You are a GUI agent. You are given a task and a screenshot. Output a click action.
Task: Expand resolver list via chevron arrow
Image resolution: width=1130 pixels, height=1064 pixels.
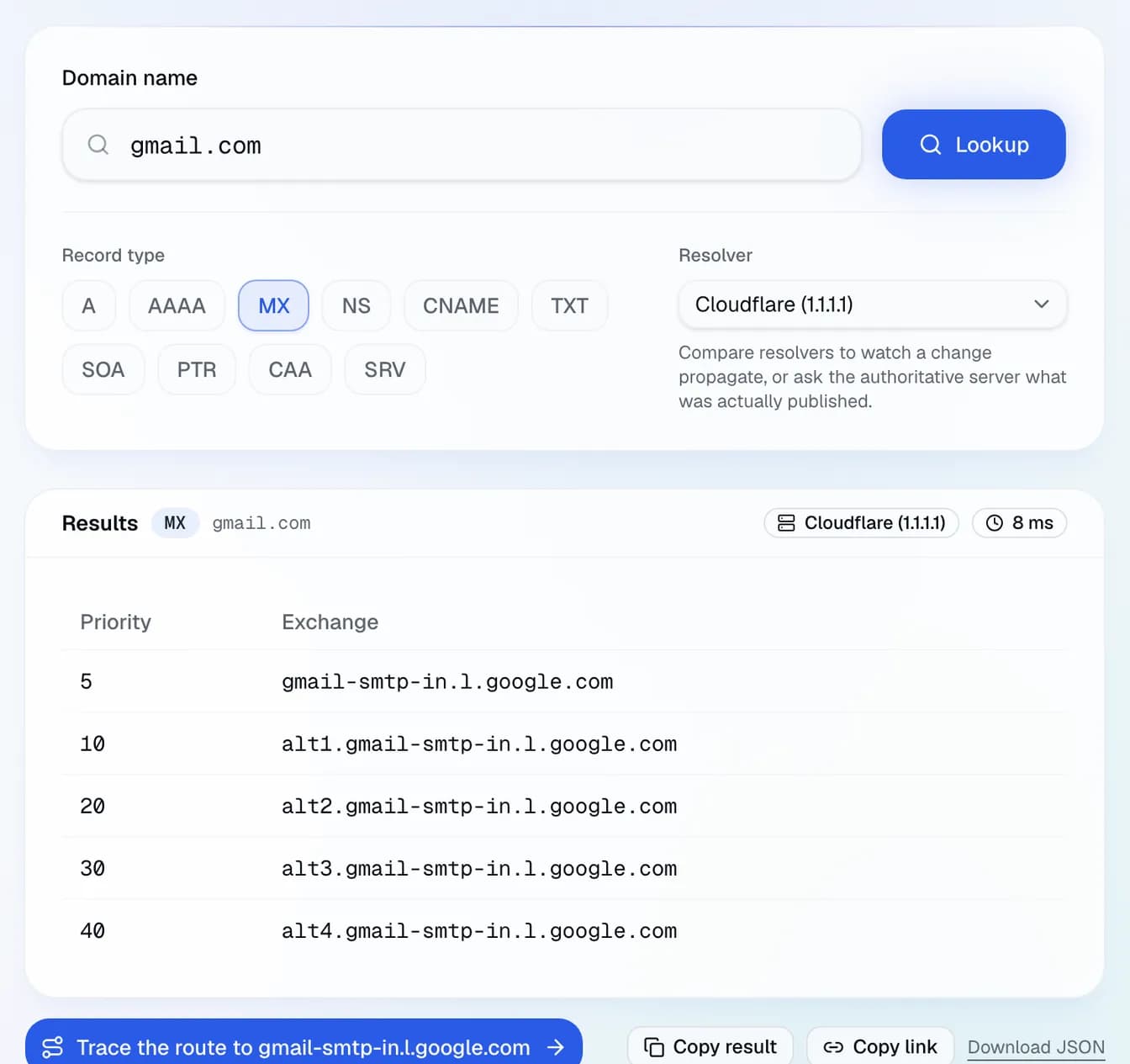tap(1042, 304)
